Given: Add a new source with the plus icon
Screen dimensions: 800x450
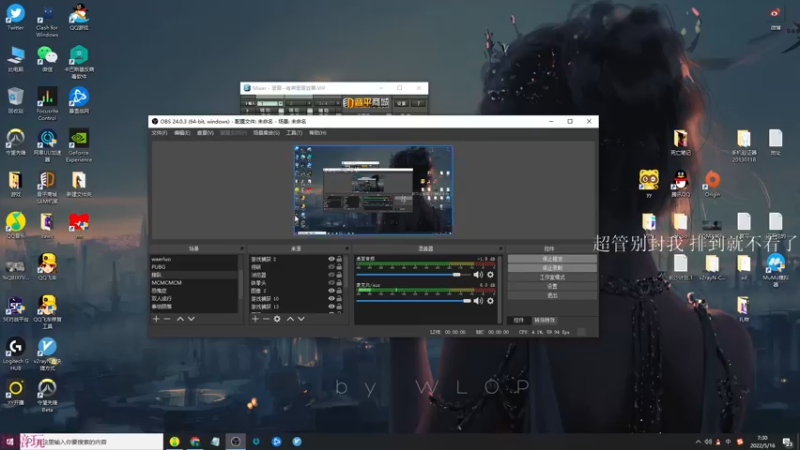Looking at the screenshot, I should coord(255,319).
